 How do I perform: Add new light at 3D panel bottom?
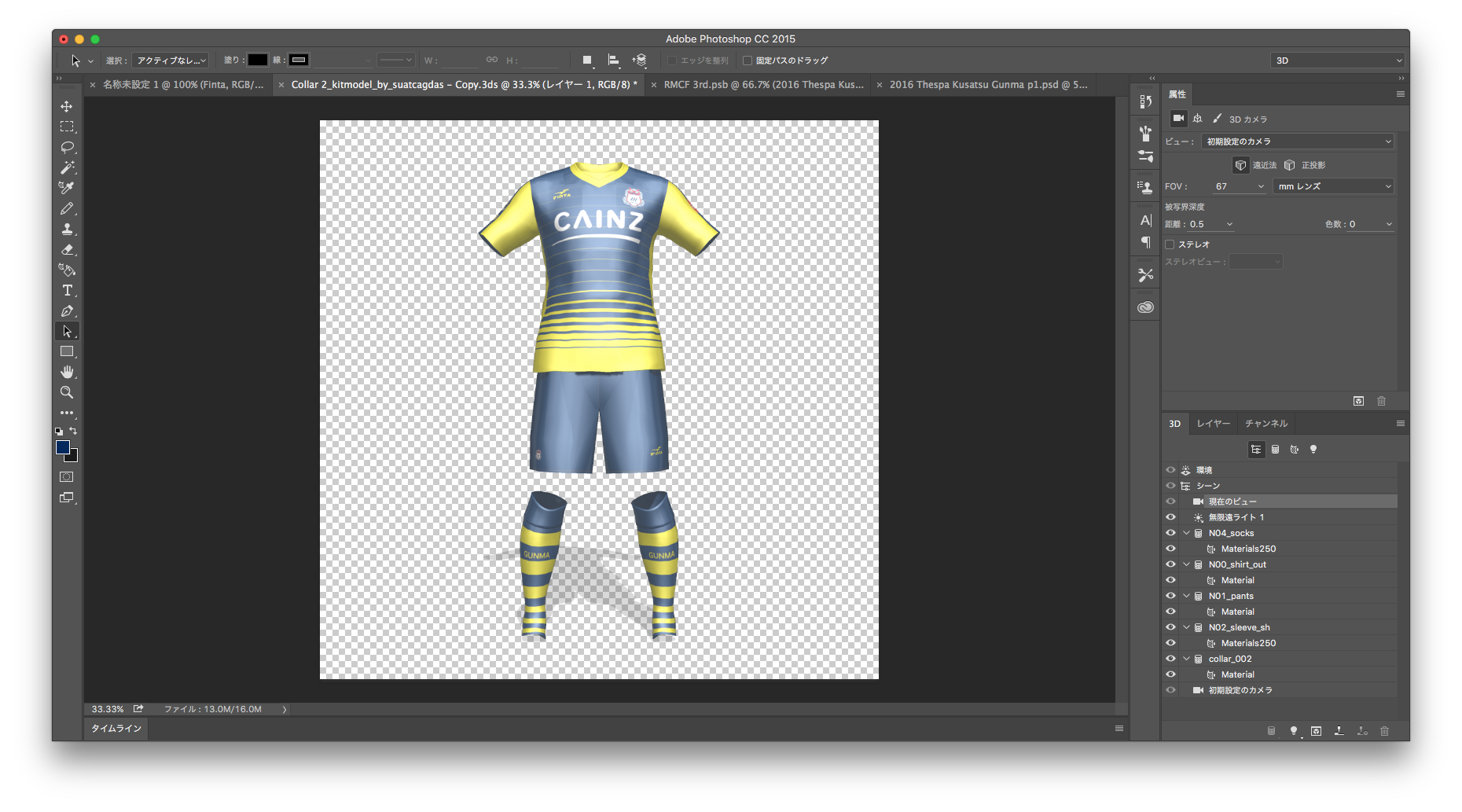pos(1294,731)
